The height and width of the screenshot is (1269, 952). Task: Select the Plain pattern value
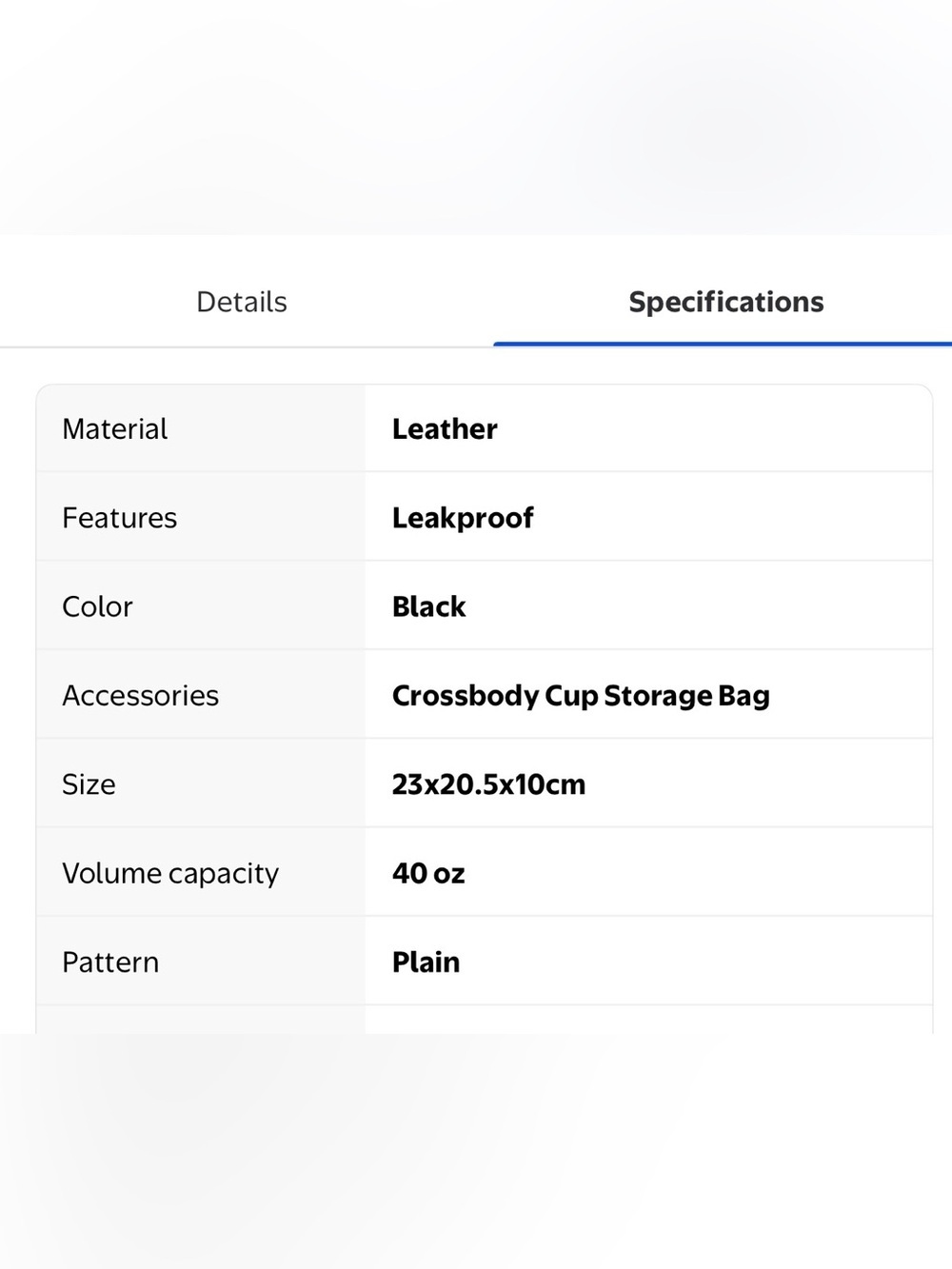426,962
